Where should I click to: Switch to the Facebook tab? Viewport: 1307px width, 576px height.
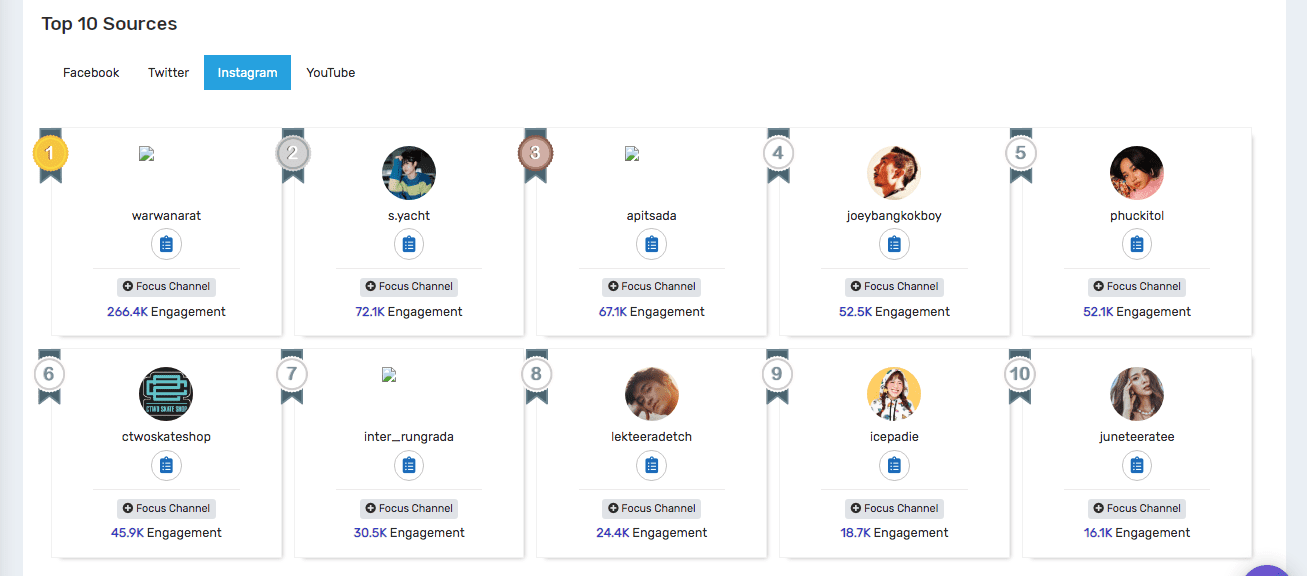[x=91, y=73]
